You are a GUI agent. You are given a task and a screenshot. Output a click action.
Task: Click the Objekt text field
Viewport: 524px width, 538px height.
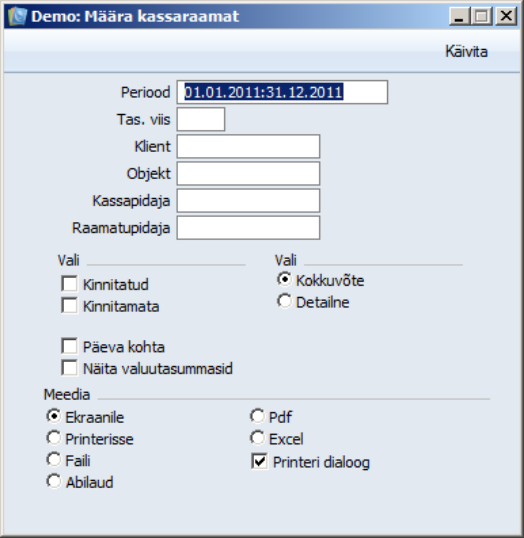click(x=248, y=174)
